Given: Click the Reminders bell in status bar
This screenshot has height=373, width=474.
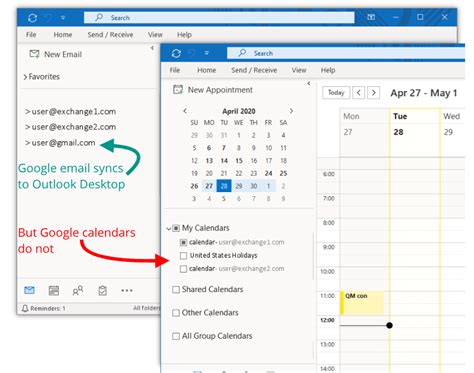Looking at the screenshot, I should click(x=25, y=308).
